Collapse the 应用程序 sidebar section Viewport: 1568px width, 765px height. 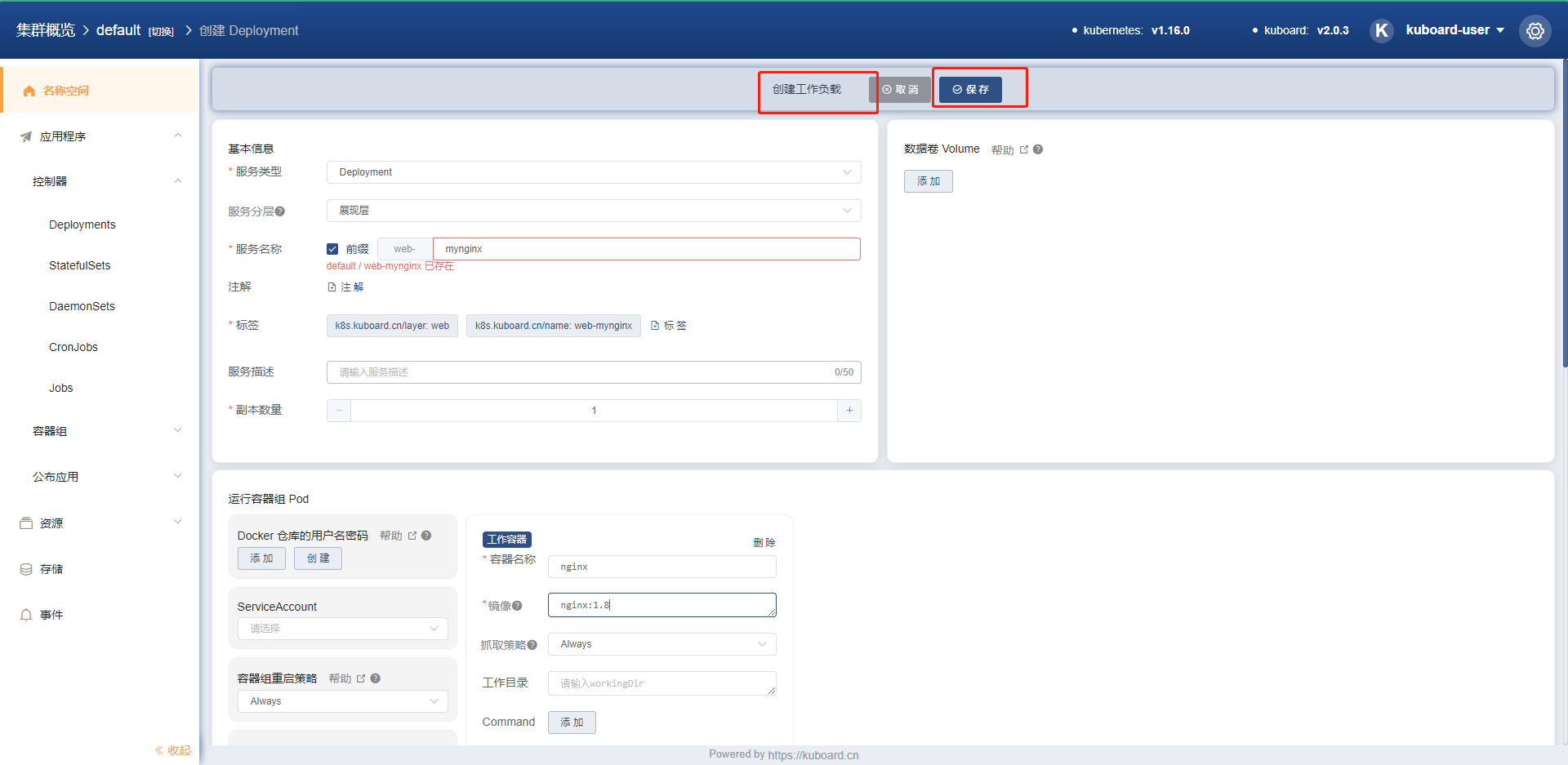coord(178,136)
